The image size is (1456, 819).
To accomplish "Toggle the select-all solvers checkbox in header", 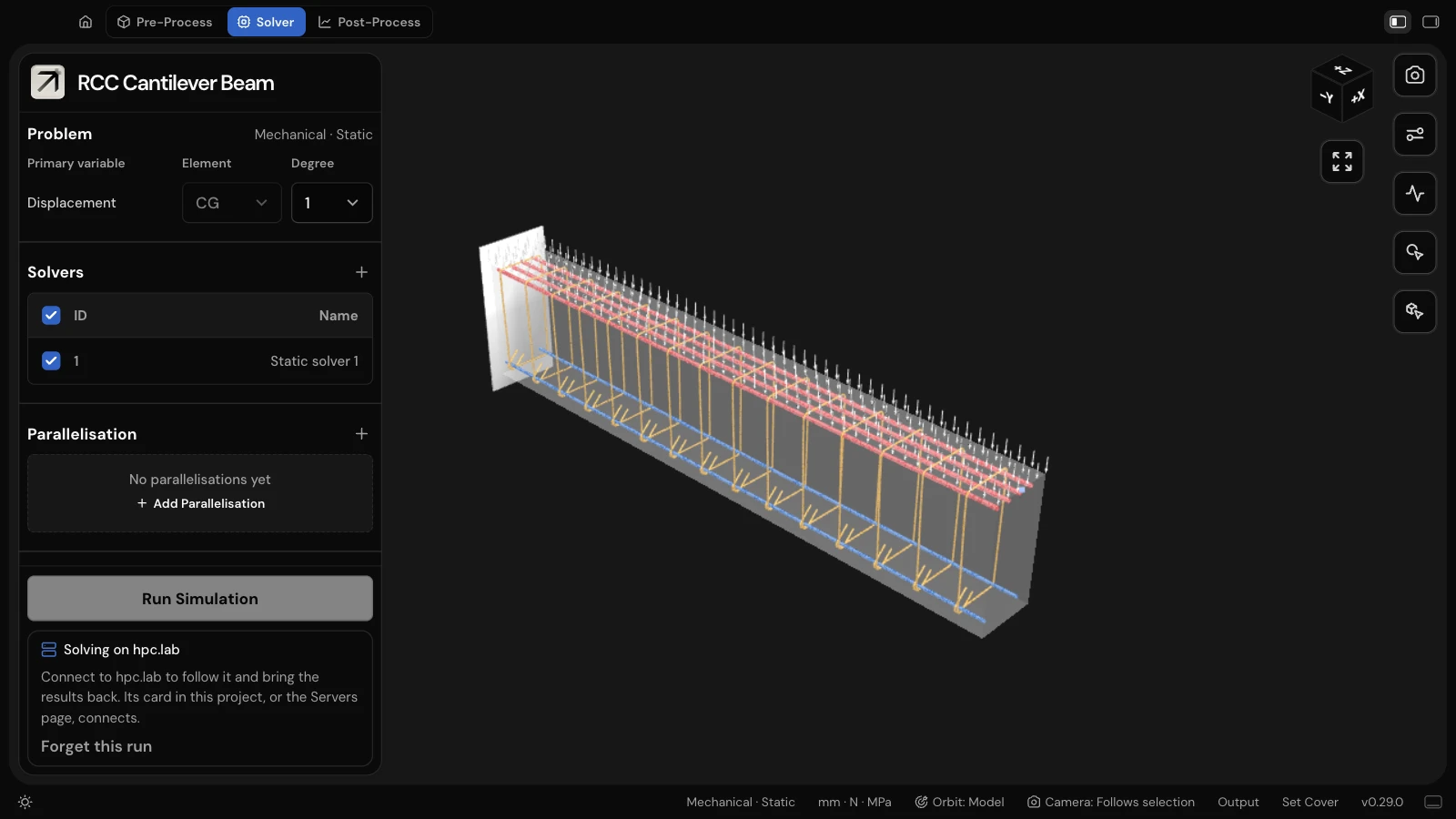I will (x=51, y=315).
